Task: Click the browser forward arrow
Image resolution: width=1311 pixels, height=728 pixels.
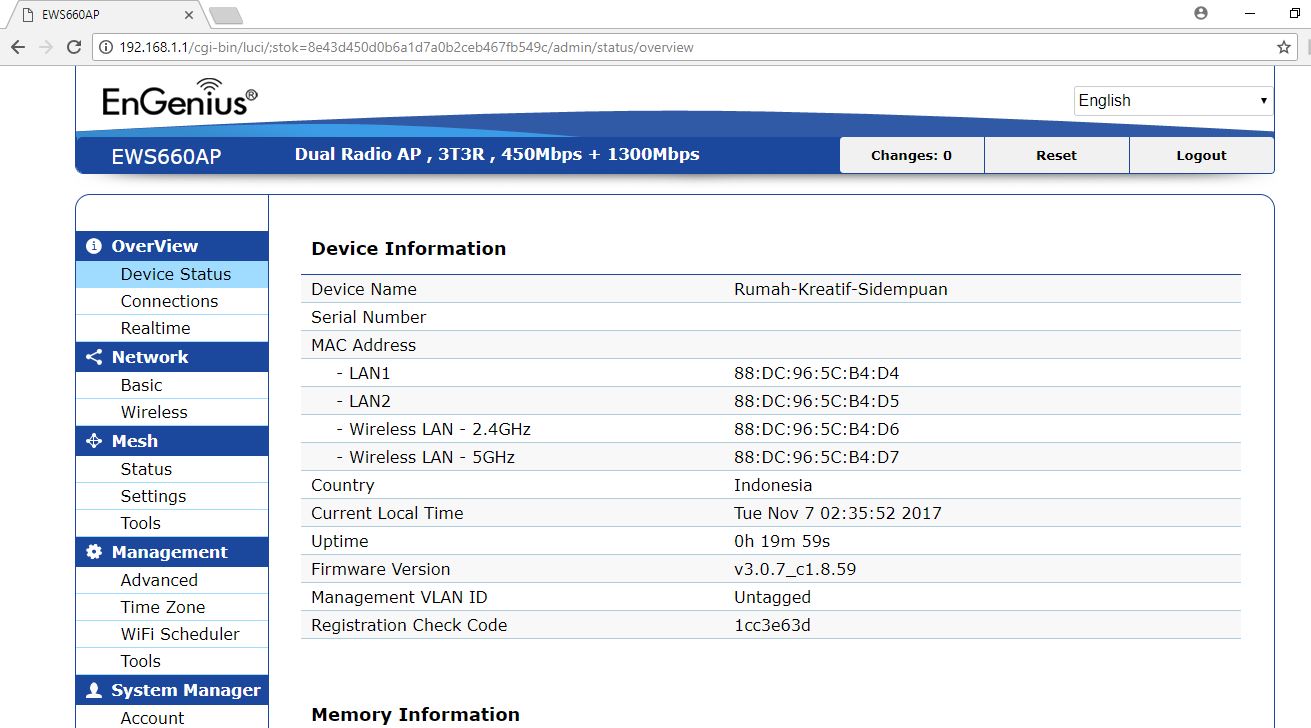Action: pos(46,47)
